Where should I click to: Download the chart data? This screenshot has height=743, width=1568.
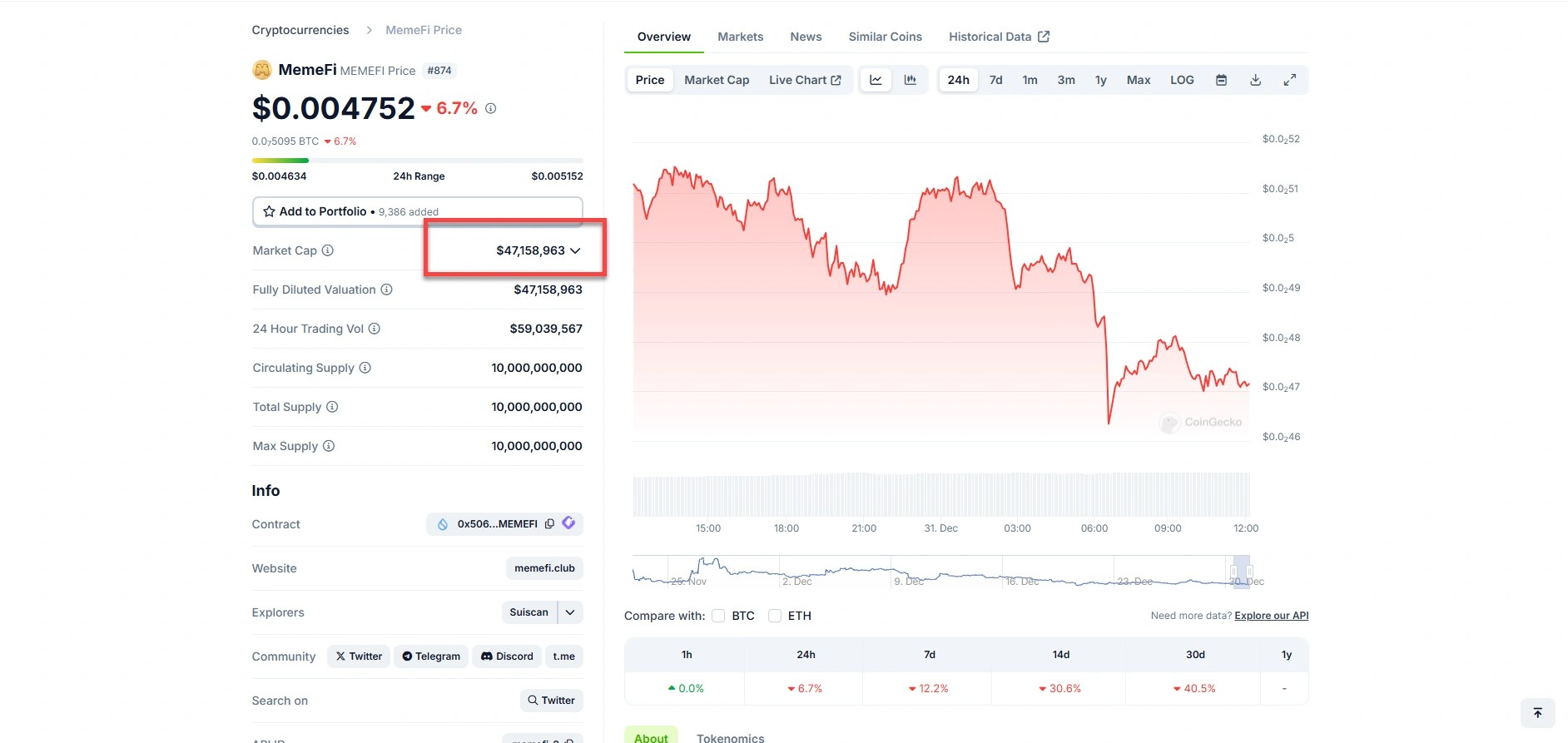pyautogui.click(x=1255, y=80)
